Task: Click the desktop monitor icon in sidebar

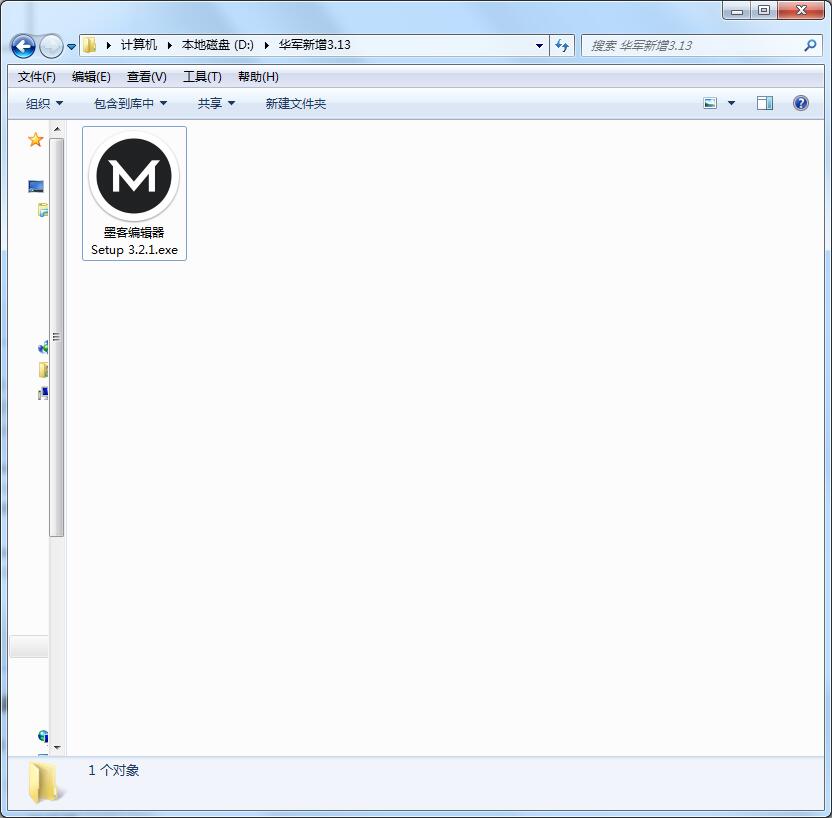Action: click(36, 186)
